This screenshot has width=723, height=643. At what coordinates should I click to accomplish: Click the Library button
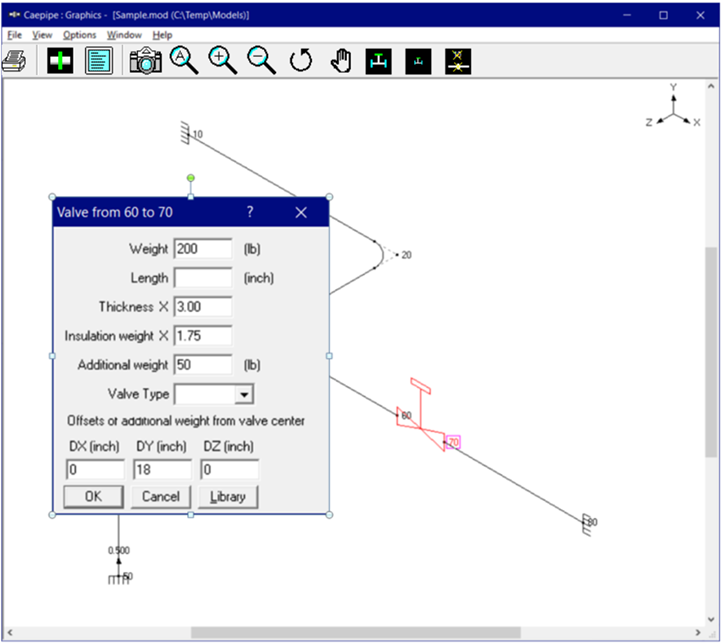tap(228, 496)
